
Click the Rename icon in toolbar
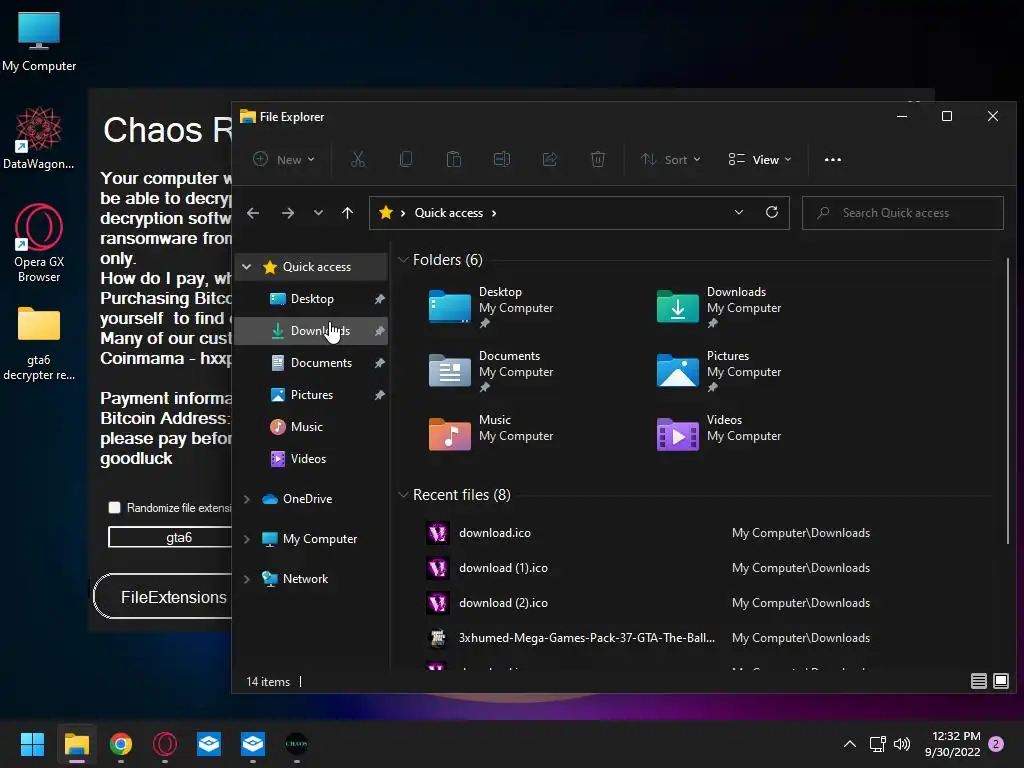point(502,159)
